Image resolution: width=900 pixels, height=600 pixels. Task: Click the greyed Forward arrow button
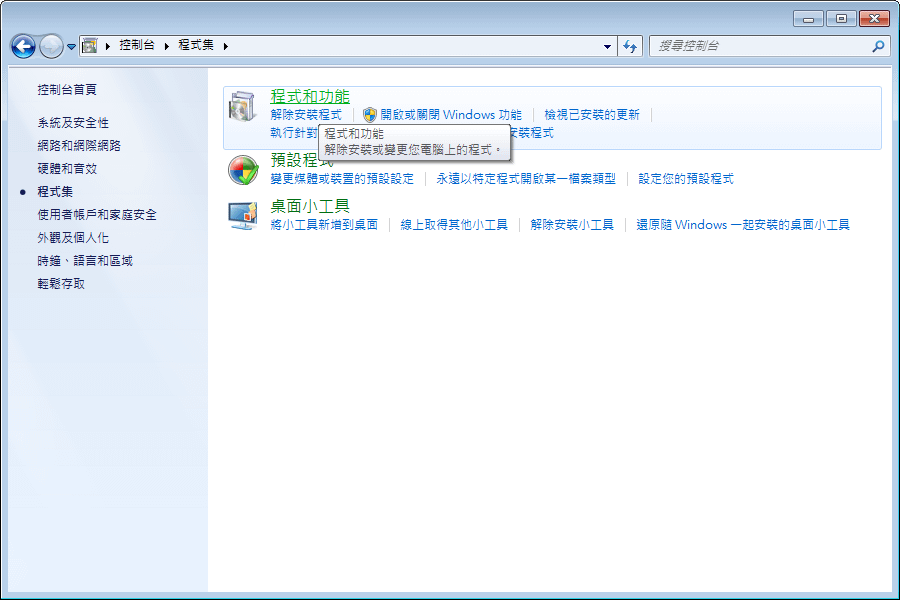[x=51, y=47]
